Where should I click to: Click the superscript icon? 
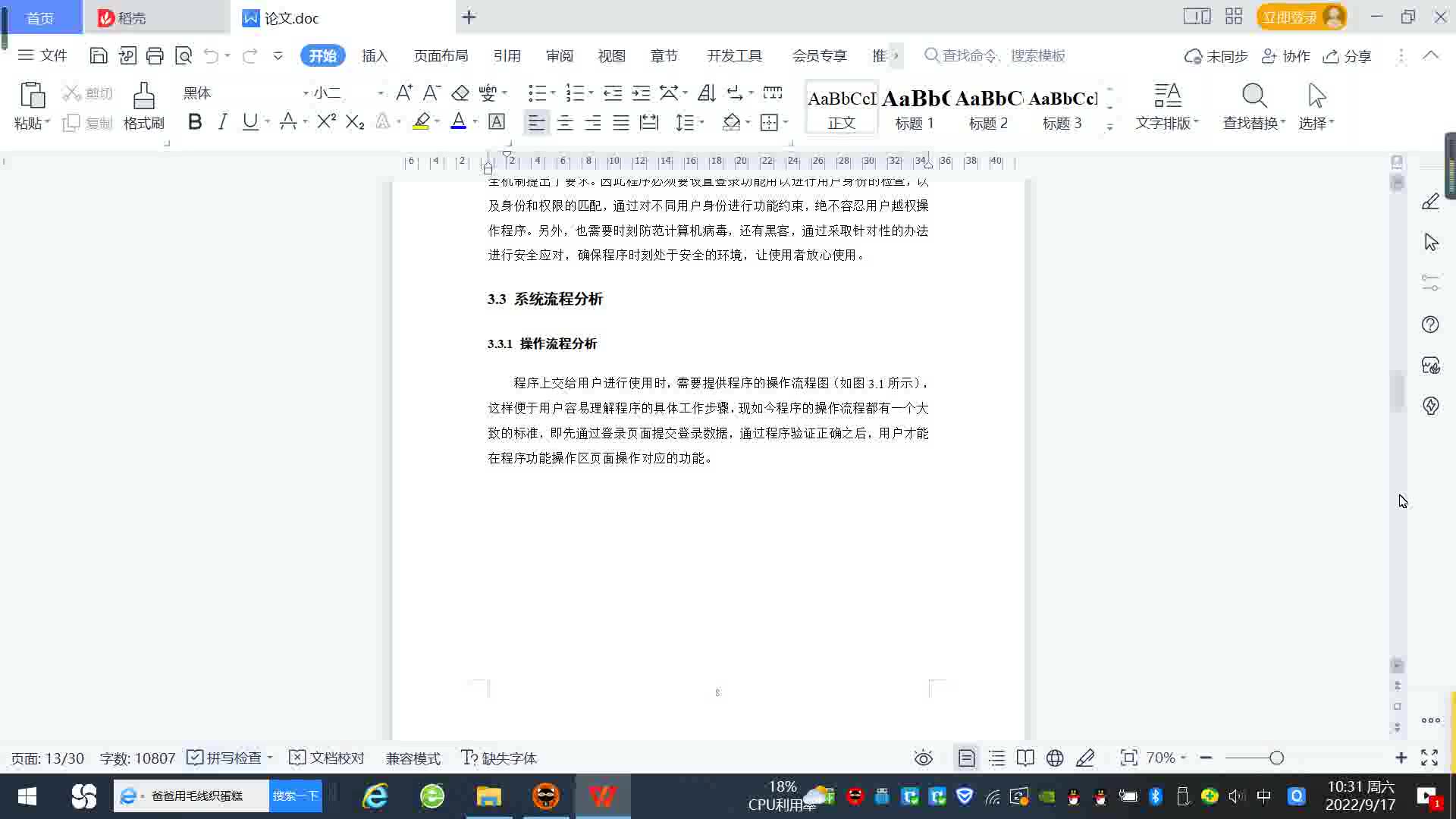[x=326, y=122]
